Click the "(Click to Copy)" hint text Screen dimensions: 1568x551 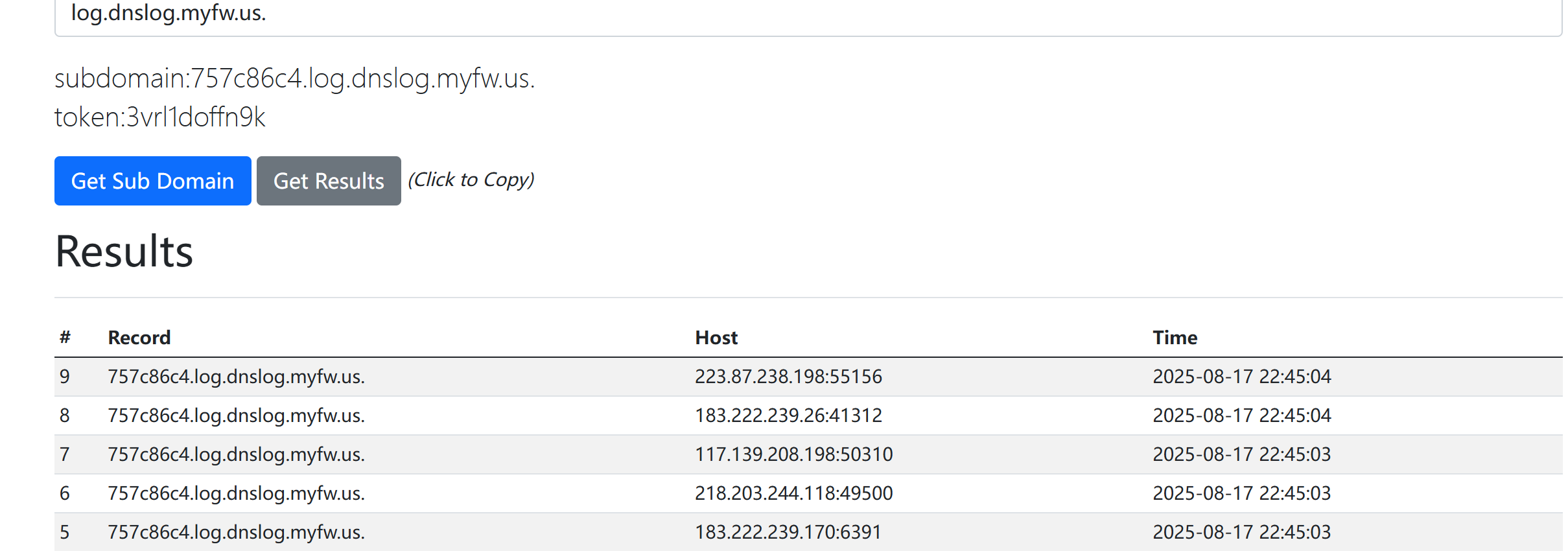[x=471, y=180]
